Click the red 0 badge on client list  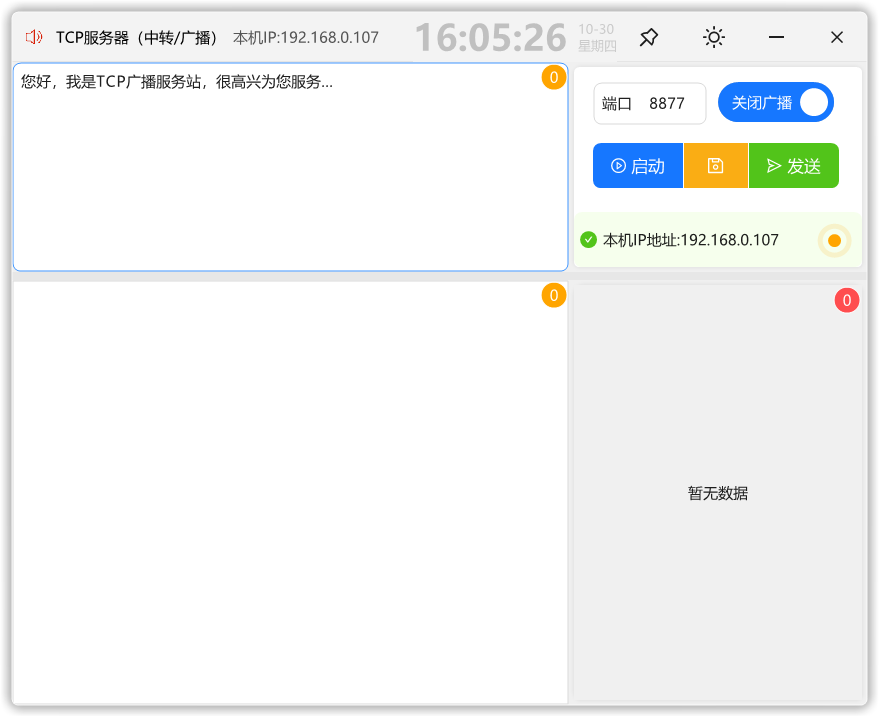(x=846, y=301)
